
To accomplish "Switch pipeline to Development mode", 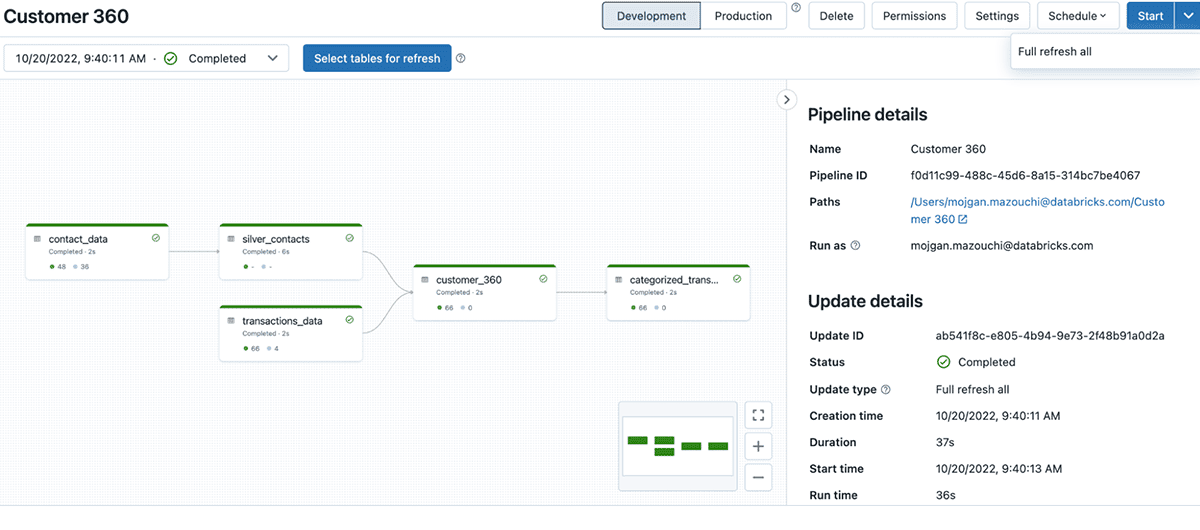I will click(651, 16).
